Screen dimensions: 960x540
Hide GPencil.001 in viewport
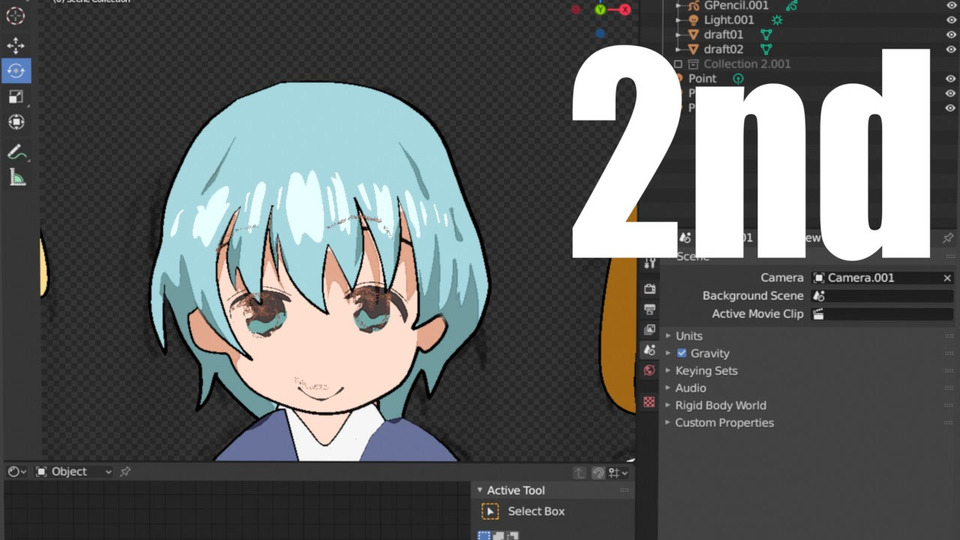[x=951, y=6]
